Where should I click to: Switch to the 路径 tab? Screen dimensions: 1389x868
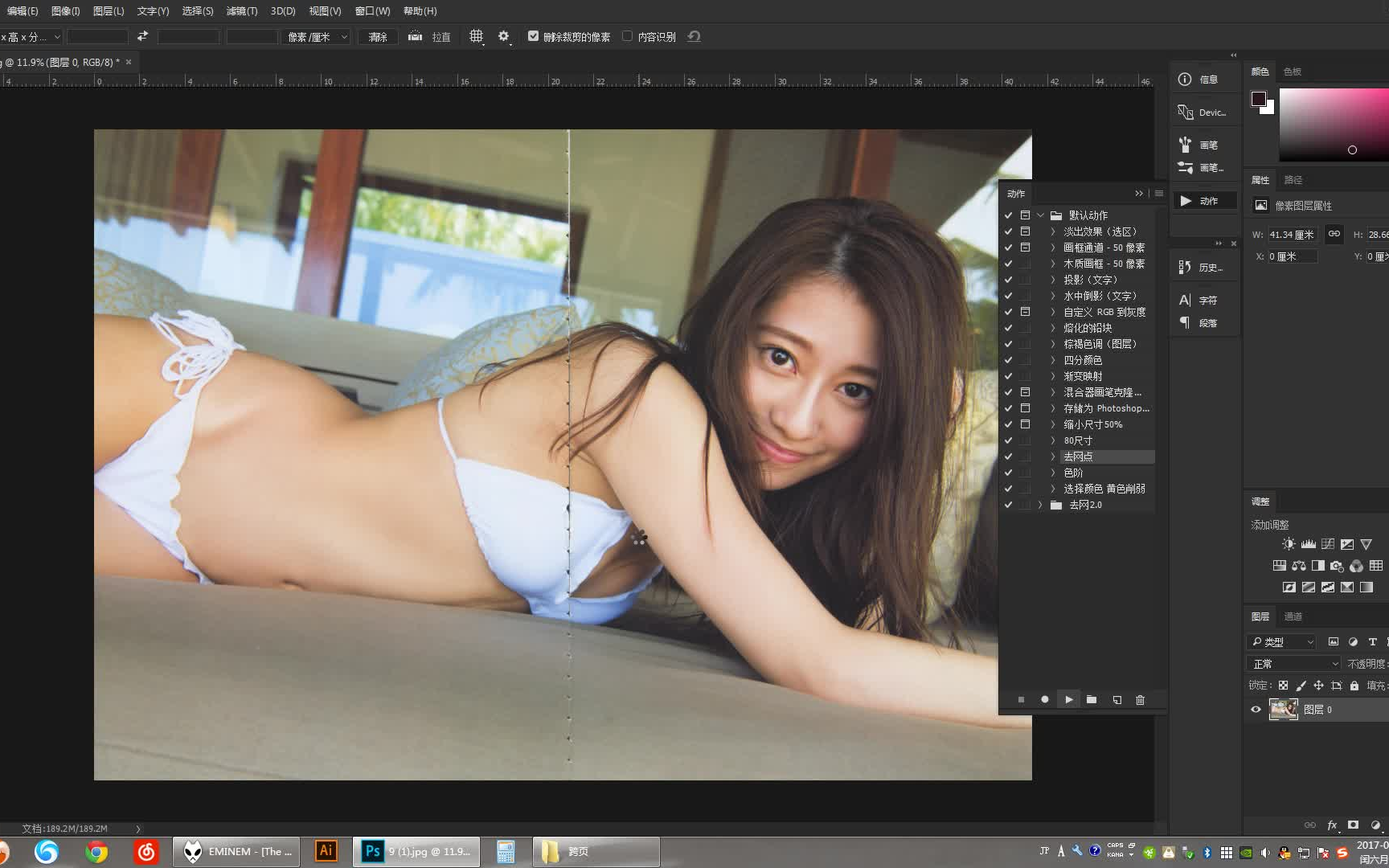coord(1293,180)
